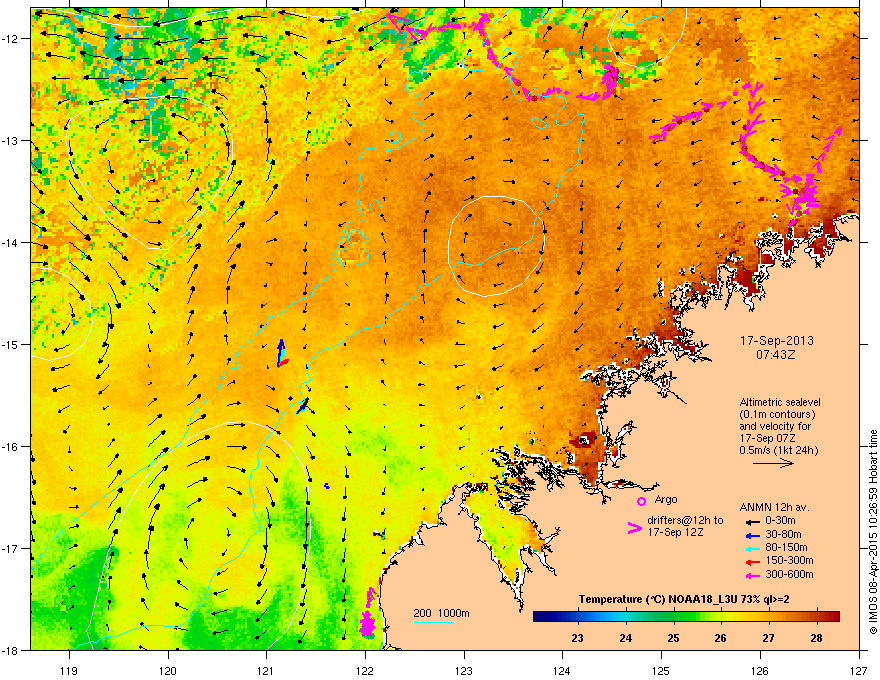Click the 0.5m/s velocity scale arrow
Image resolution: width=880 pixels, height=680 pixels.
(773, 463)
